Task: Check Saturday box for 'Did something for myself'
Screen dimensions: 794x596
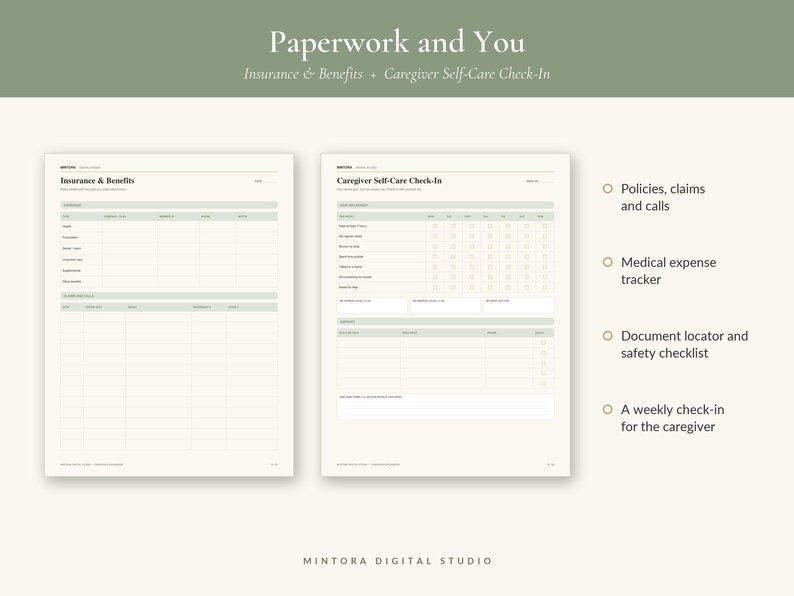Action: (527, 277)
